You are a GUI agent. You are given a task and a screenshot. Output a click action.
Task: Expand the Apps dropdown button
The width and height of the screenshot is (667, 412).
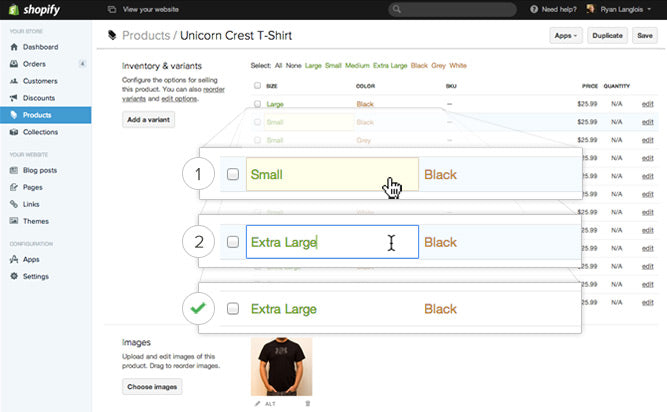click(x=566, y=35)
